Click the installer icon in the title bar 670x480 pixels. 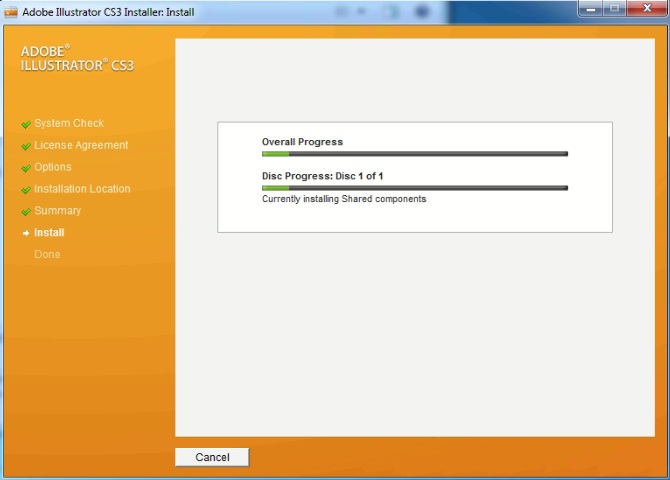coord(11,12)
